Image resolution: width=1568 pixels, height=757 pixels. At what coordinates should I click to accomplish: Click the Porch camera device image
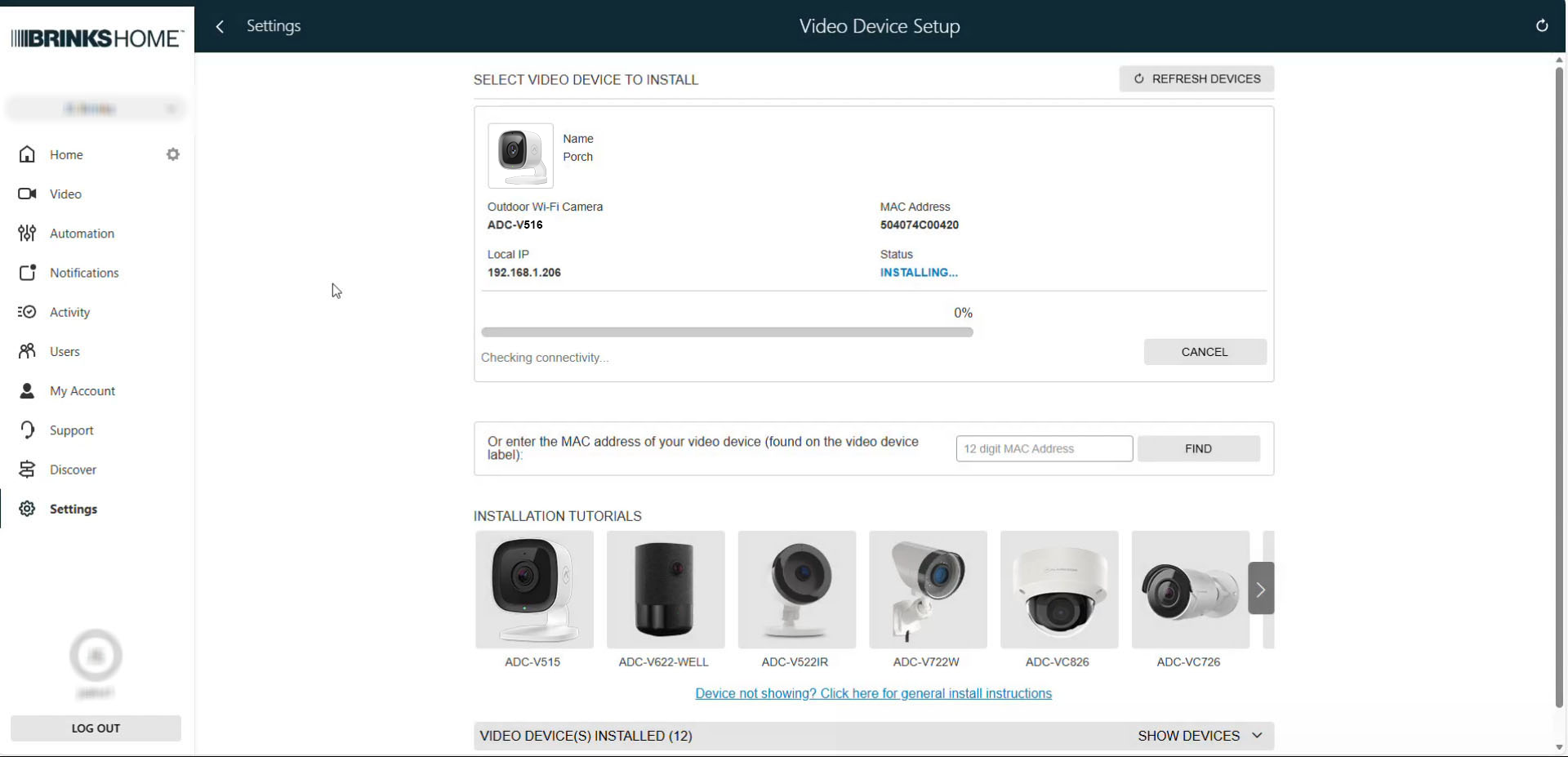[520, 156]
